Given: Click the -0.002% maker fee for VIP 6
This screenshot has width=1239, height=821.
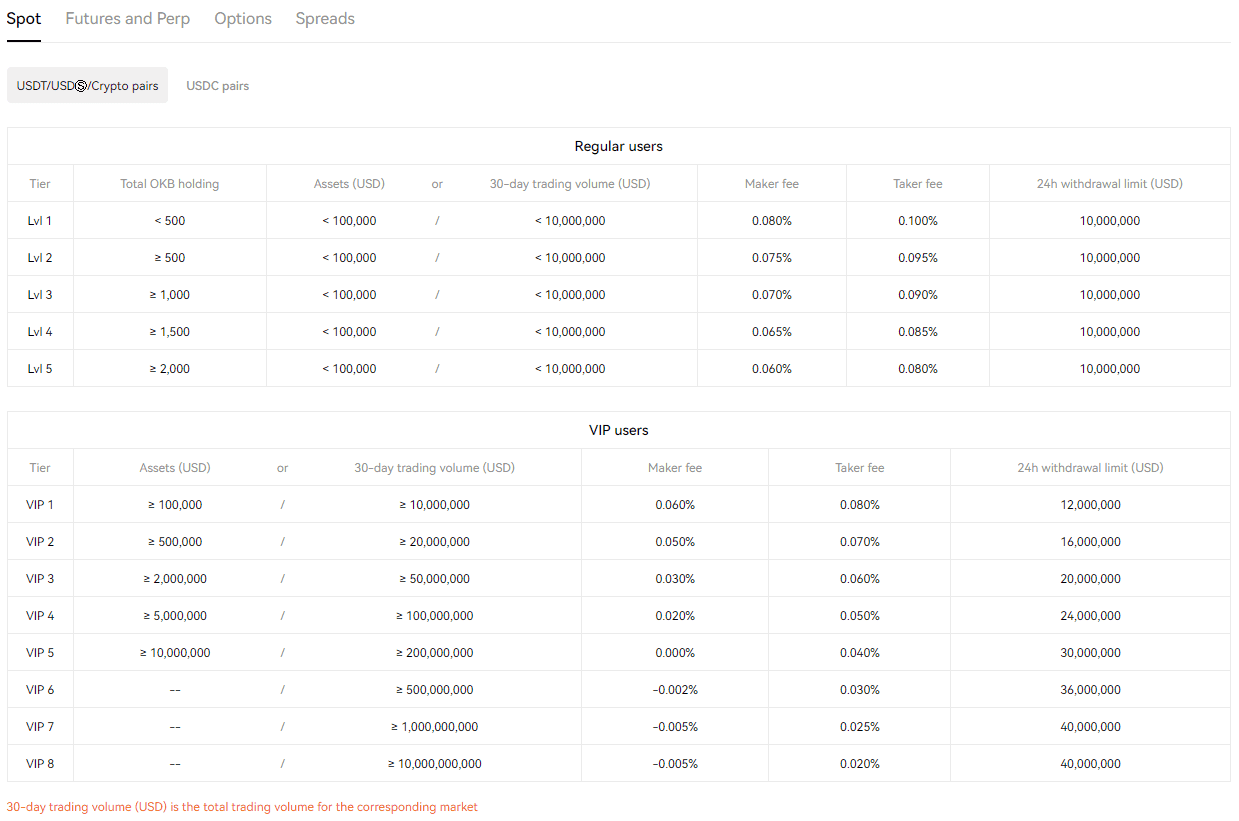Looking at the screenshot, I should point(675,690).
